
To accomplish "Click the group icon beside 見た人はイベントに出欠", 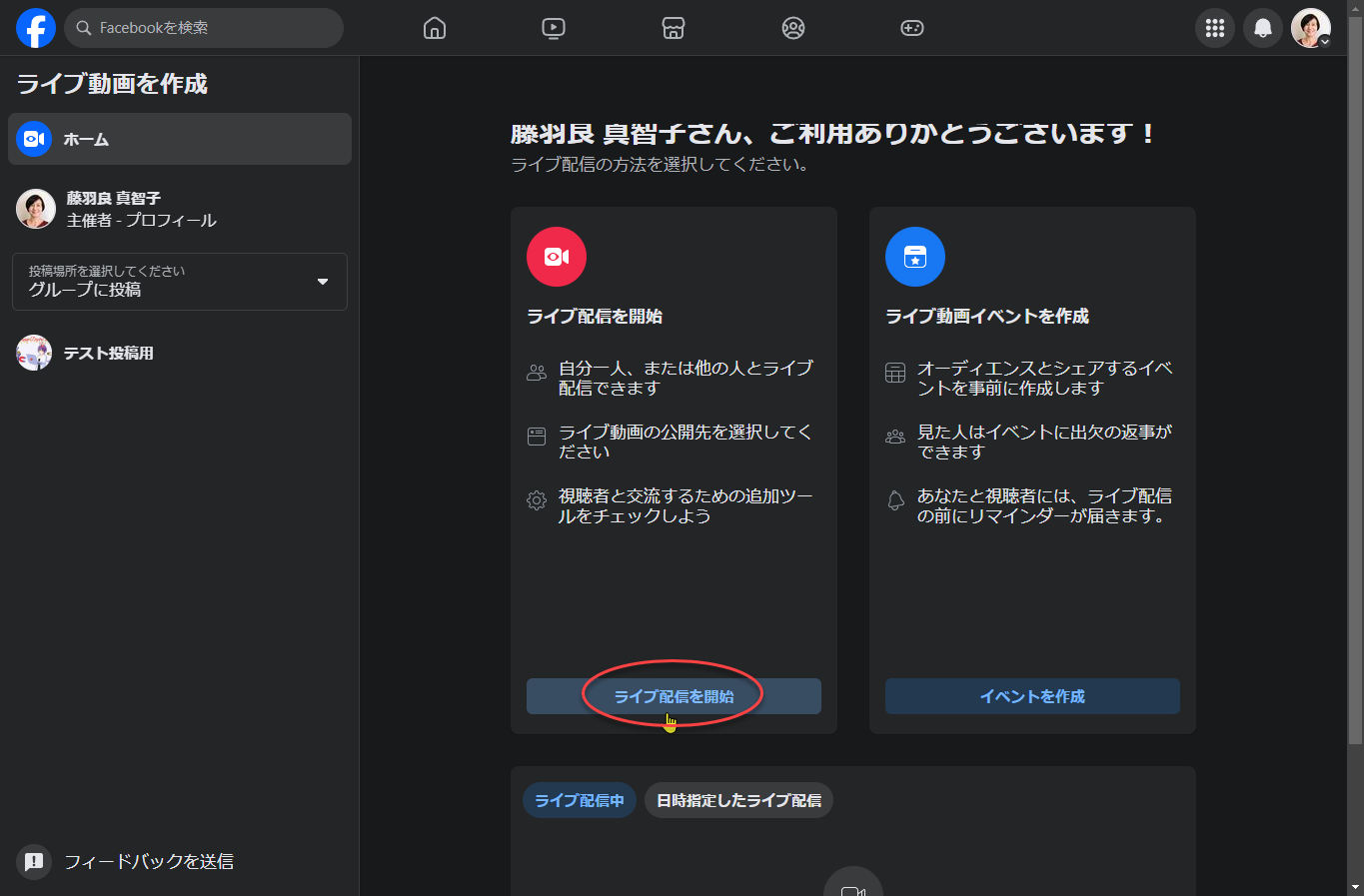I will (895, 437).
